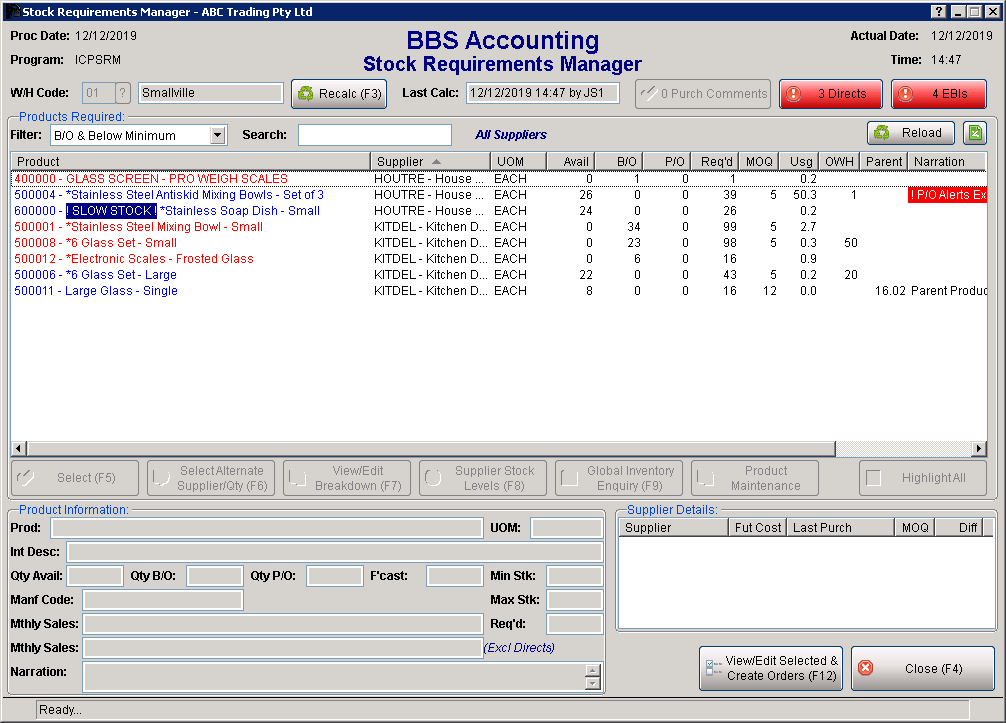
Task: Click the Avail column header
Action: [571, 161]
